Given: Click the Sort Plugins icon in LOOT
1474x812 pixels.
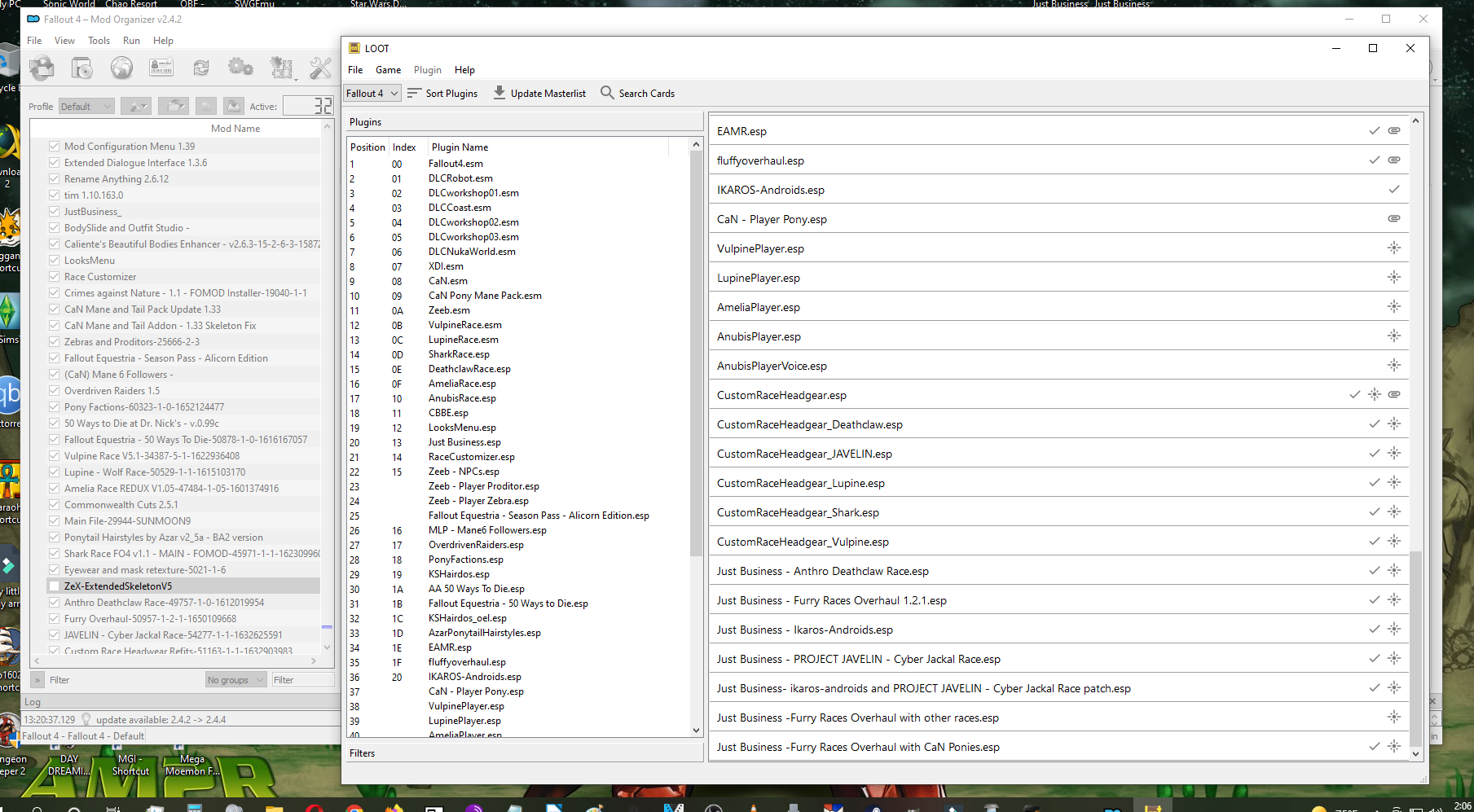Looking at the screenshot, I should (414, 93).
